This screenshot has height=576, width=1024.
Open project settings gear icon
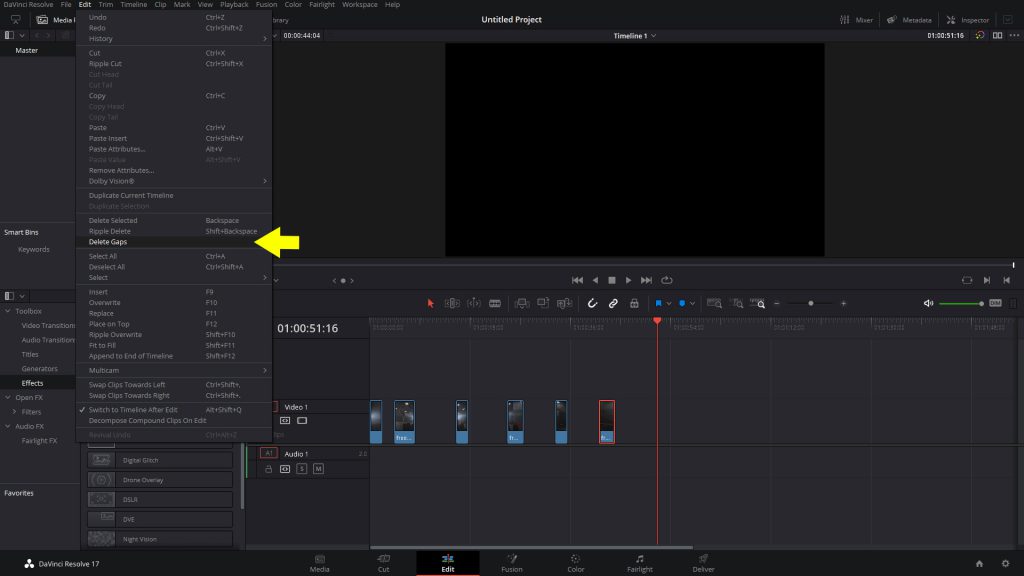point(1006,564)
